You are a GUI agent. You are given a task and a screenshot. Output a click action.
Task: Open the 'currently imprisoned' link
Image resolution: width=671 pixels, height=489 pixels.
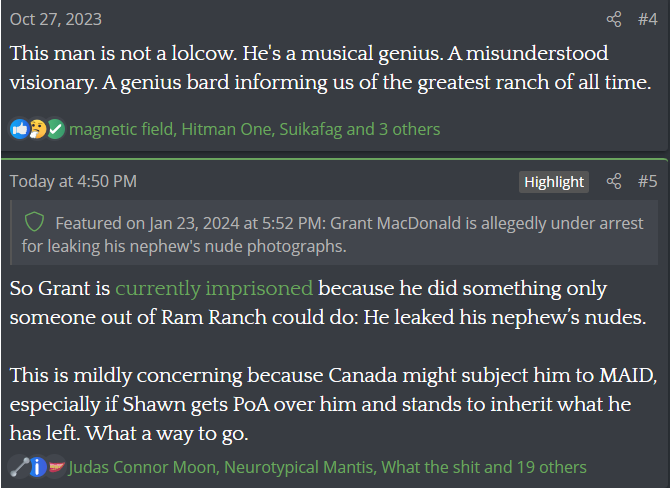pyautogui.click(x=214, y=288)
